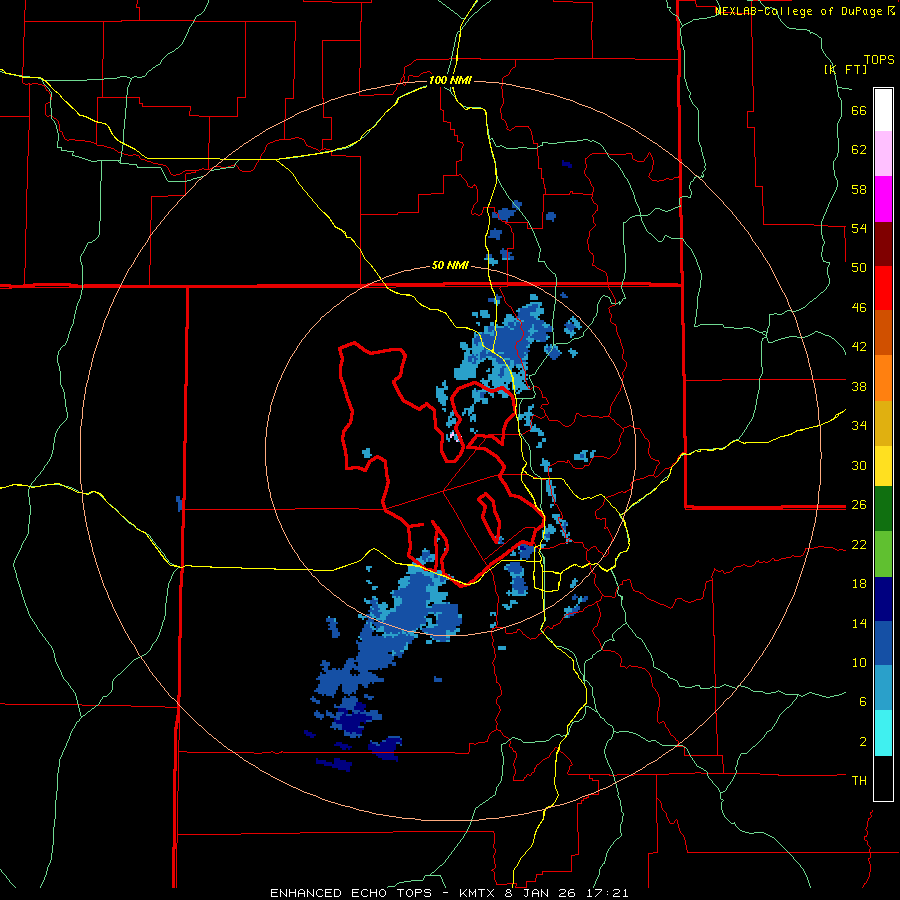Click the cyan legend swatch below 6

click(x=883, y=733)
